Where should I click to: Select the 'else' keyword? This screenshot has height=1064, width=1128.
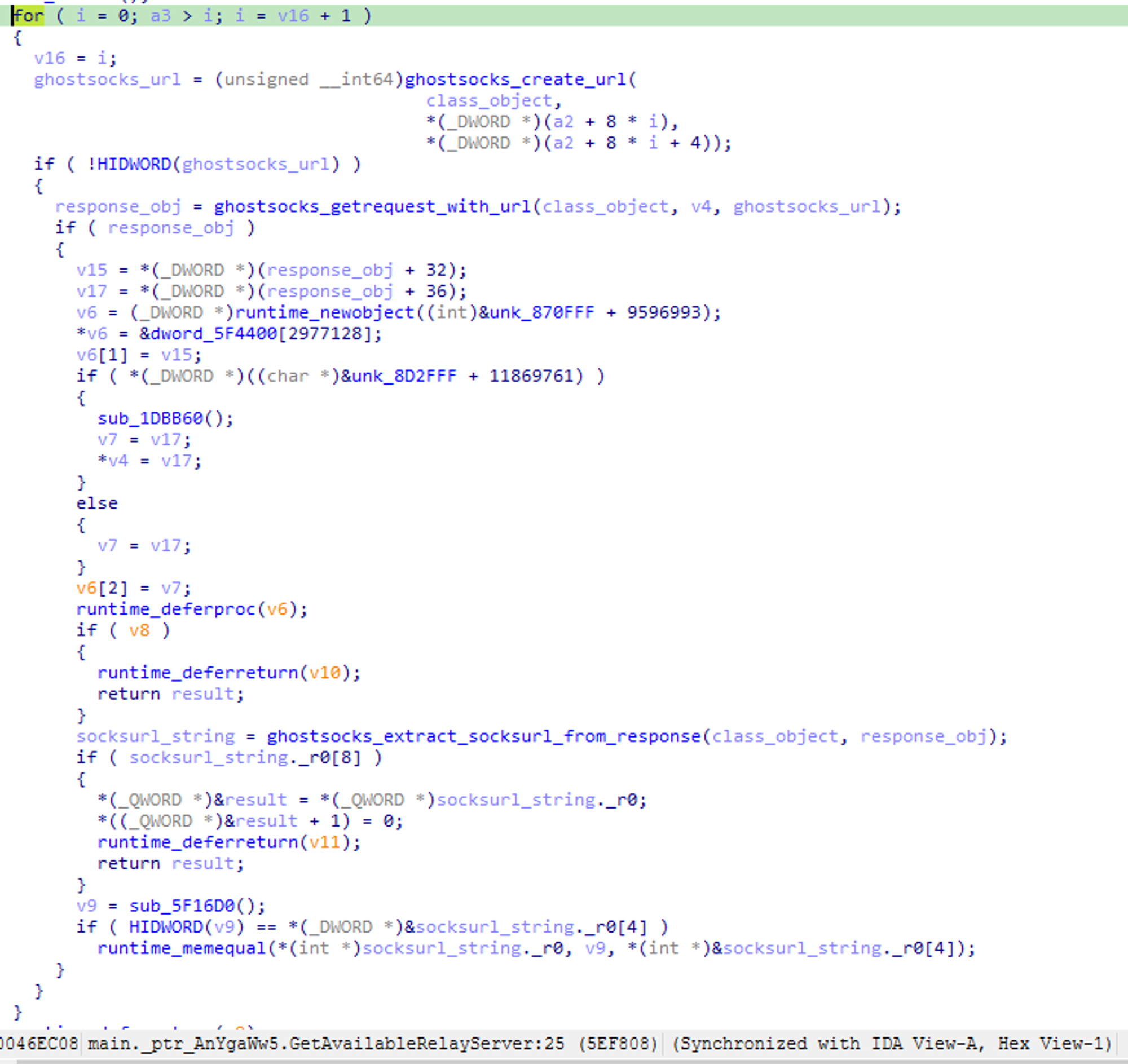click(97, 504)
